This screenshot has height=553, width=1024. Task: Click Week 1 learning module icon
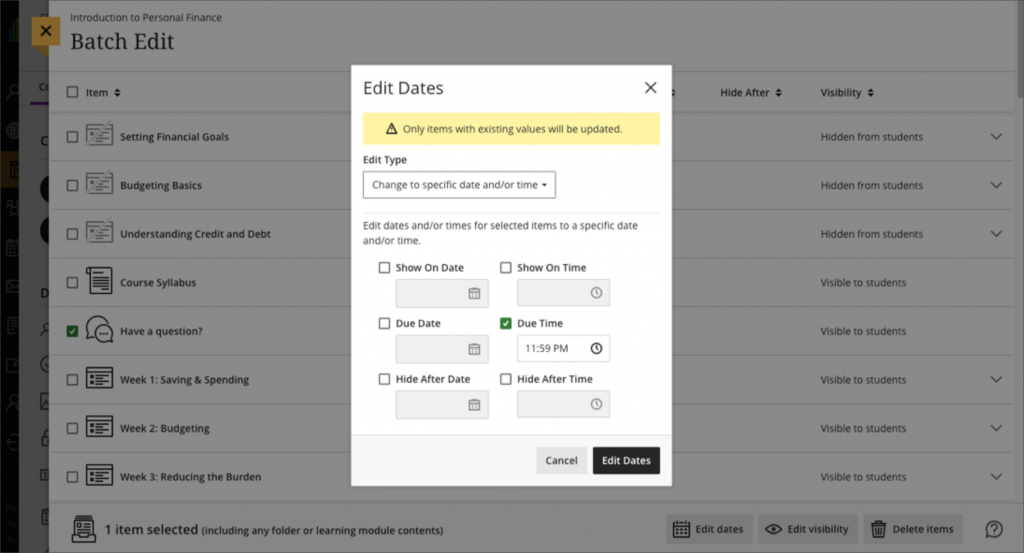pos(99,378)
